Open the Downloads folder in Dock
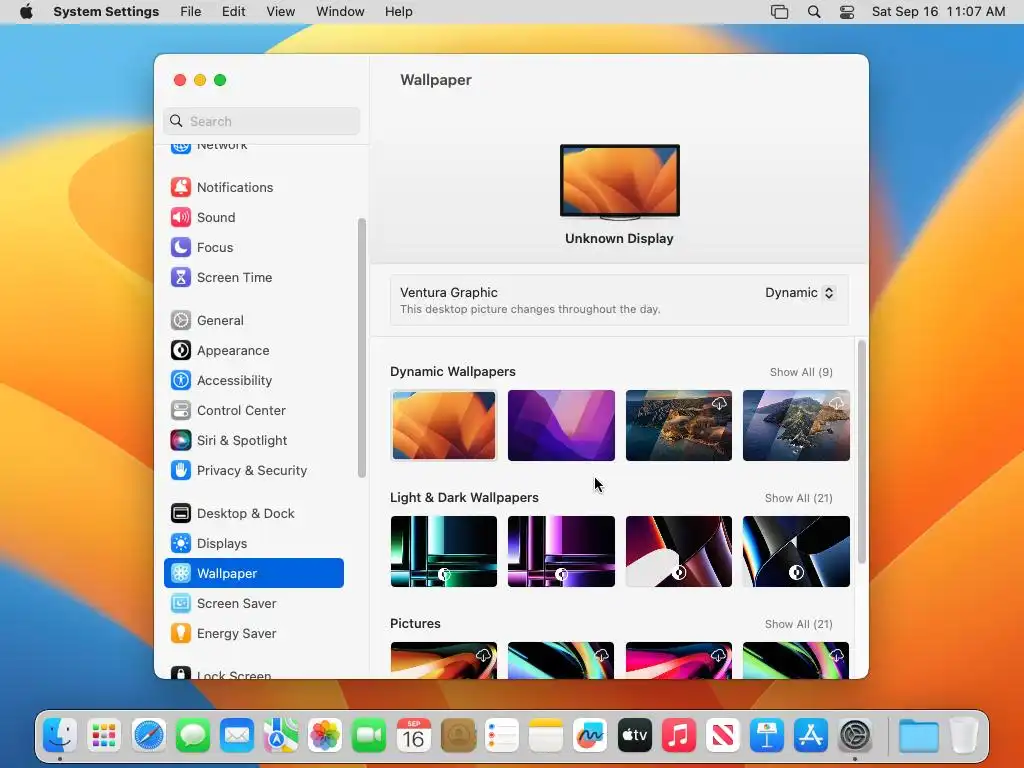This screenshot has width=1024, height=768. pyautogui.click(x=918, y=735)
